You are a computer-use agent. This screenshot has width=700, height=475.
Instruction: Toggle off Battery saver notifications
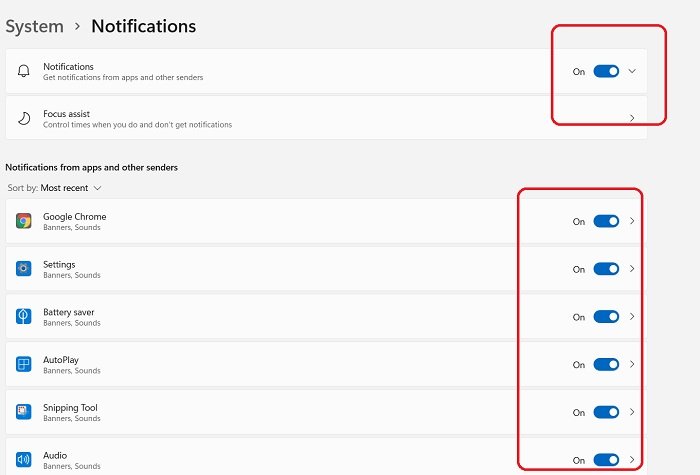[x=606, y=317]
